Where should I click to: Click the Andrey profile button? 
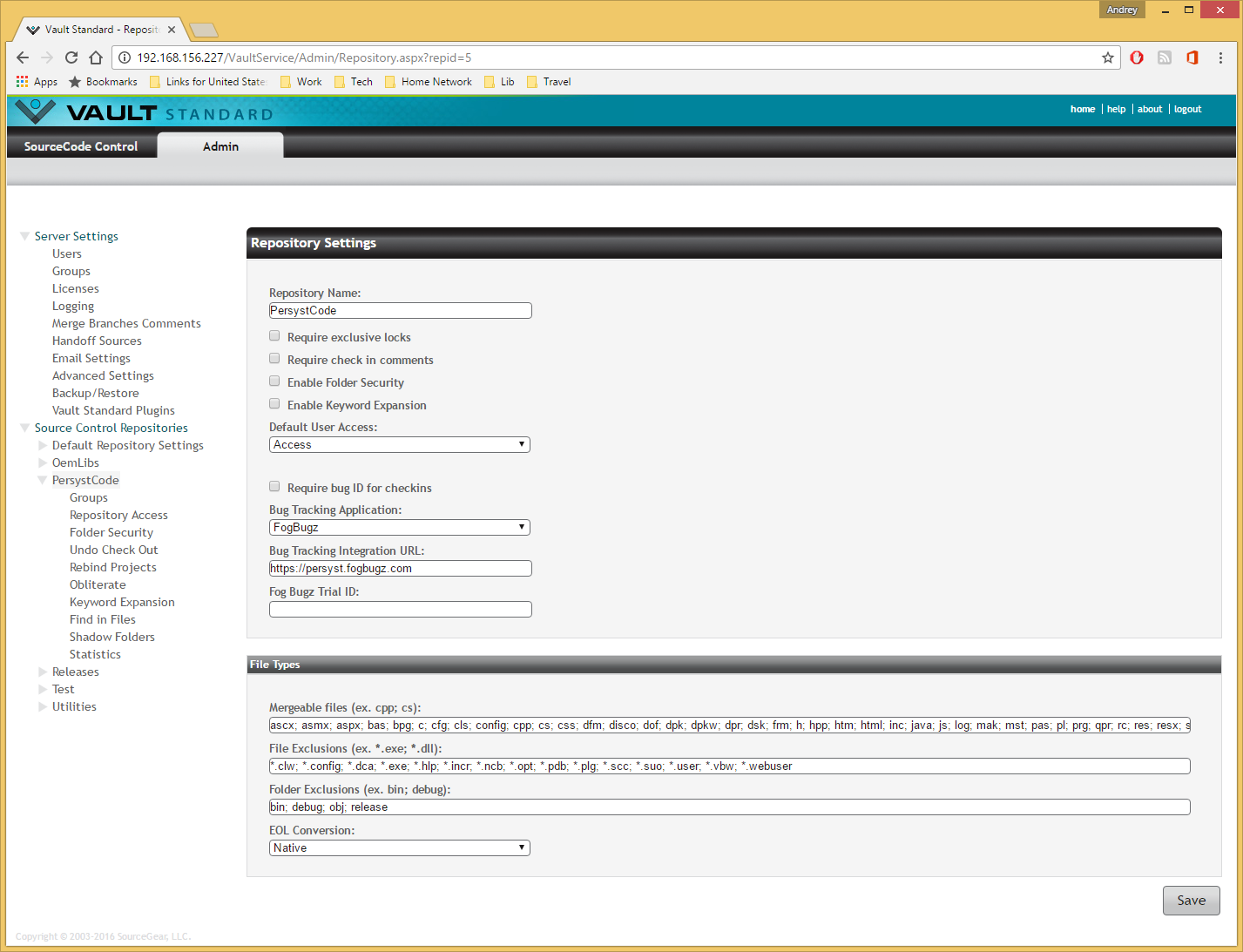pos(1122,10)
